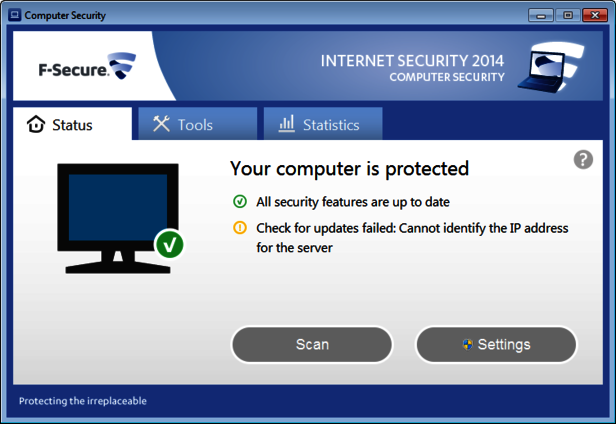Click the bar chart icon on Statistics tab
This screenshot has height=424, width=616.
coord(286,124)
